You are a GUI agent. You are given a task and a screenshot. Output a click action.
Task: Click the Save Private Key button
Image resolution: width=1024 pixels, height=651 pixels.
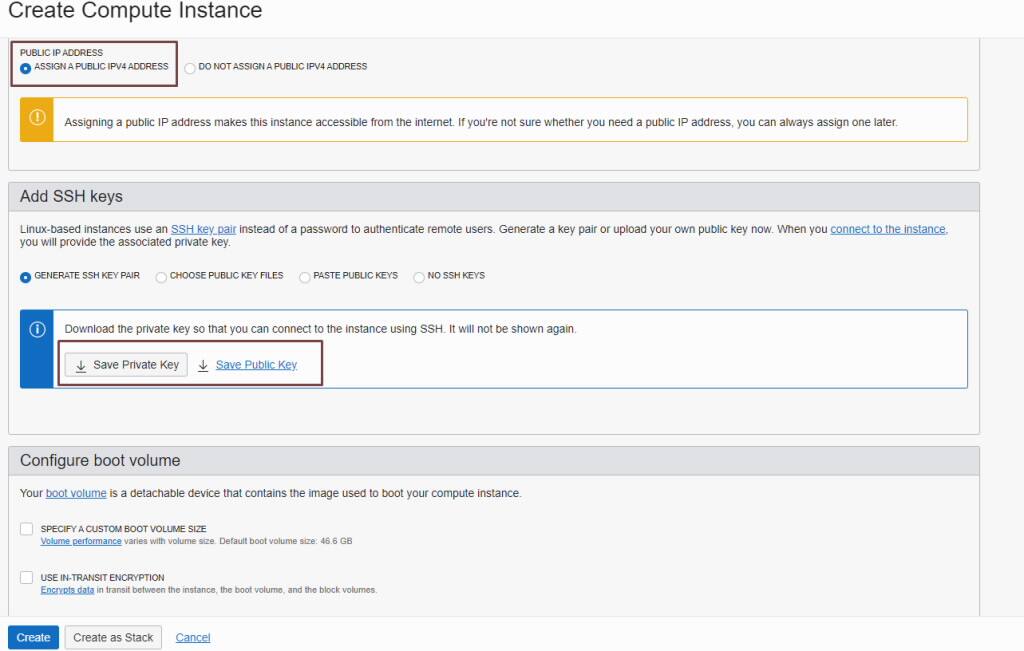[124, 364]
